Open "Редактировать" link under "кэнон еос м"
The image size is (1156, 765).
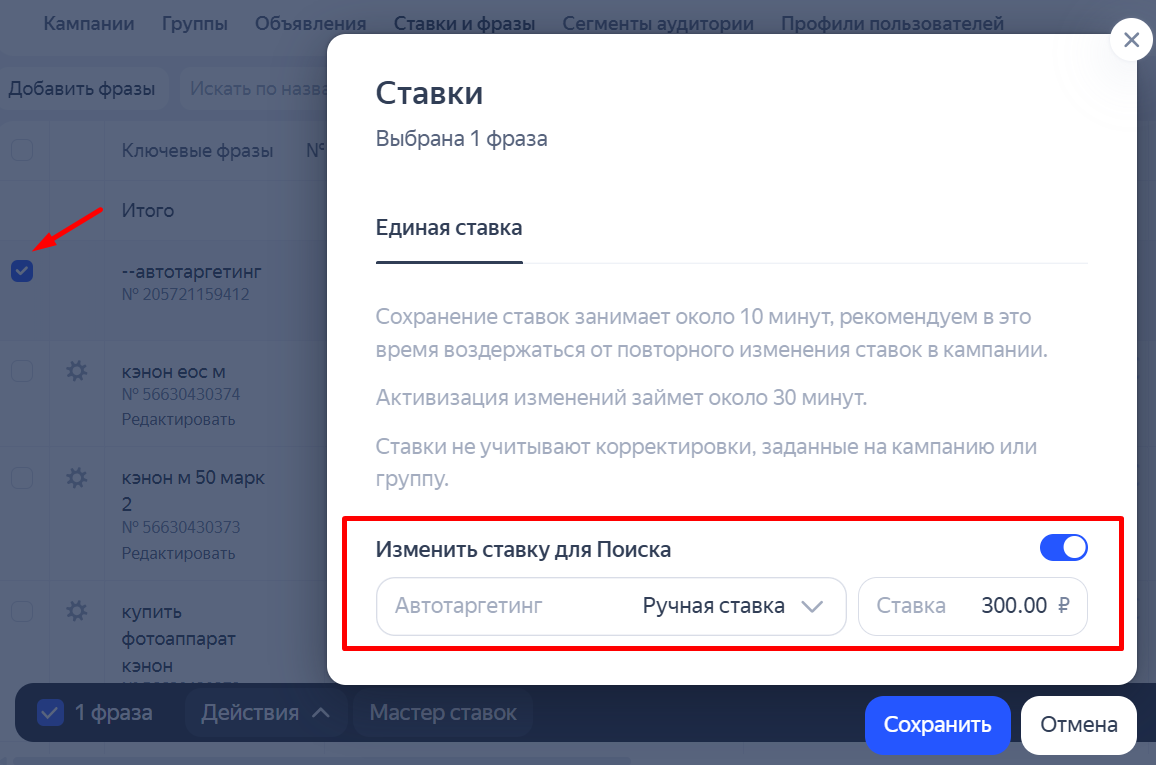tap(179, 419)
